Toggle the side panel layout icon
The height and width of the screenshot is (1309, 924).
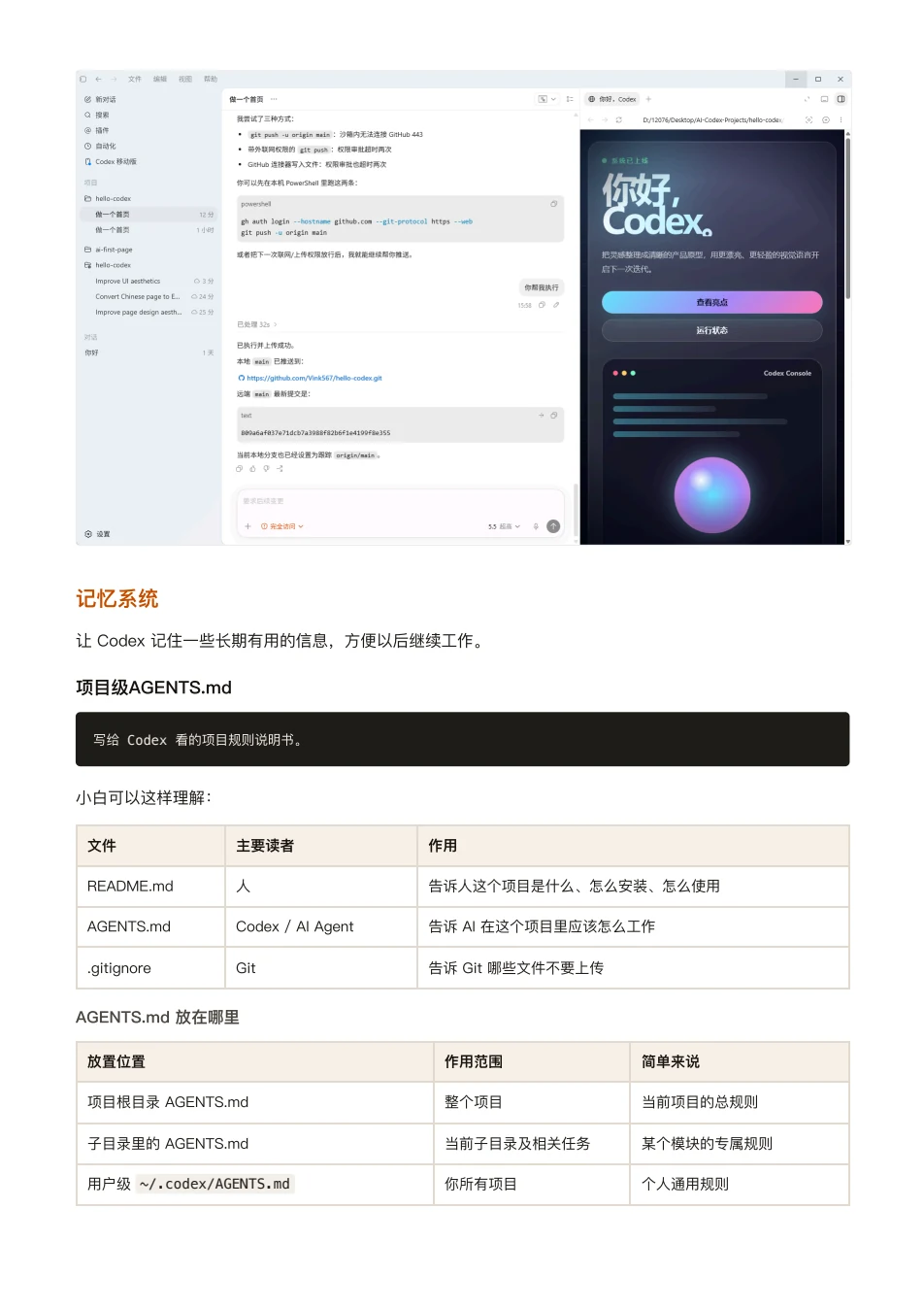click(x=841, y=99)
